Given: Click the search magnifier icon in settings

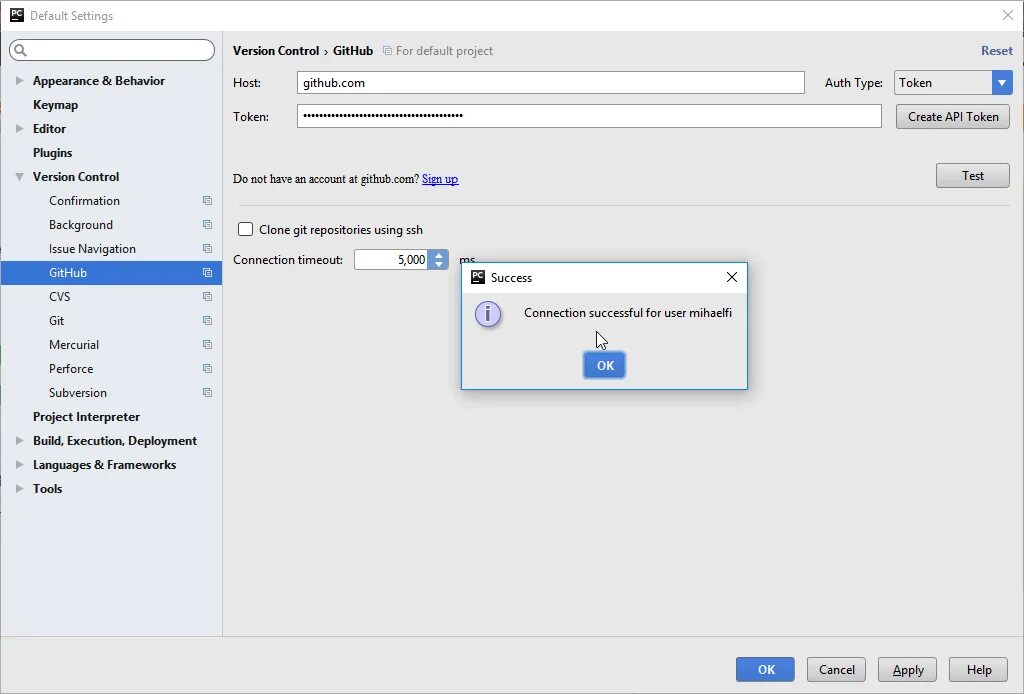Looking at the screenshot, I should [20, 50].
